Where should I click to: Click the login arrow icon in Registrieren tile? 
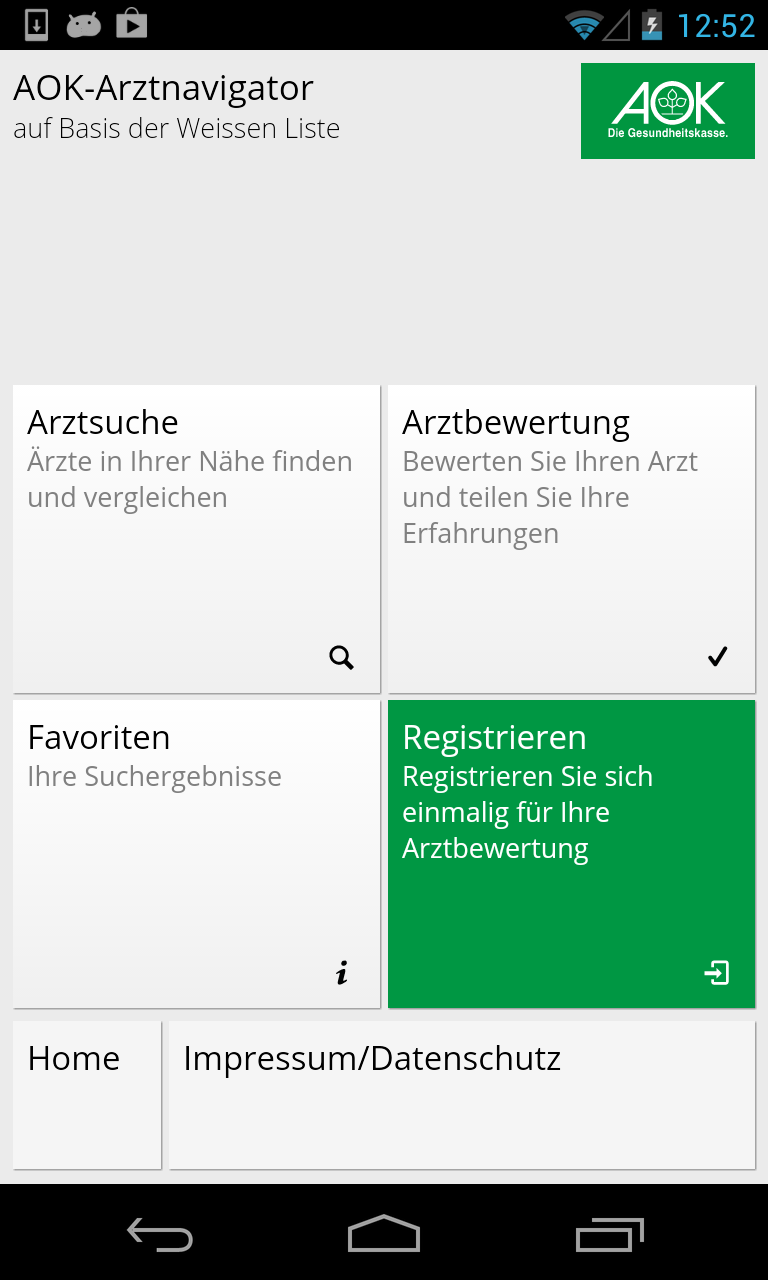[717, 973]
